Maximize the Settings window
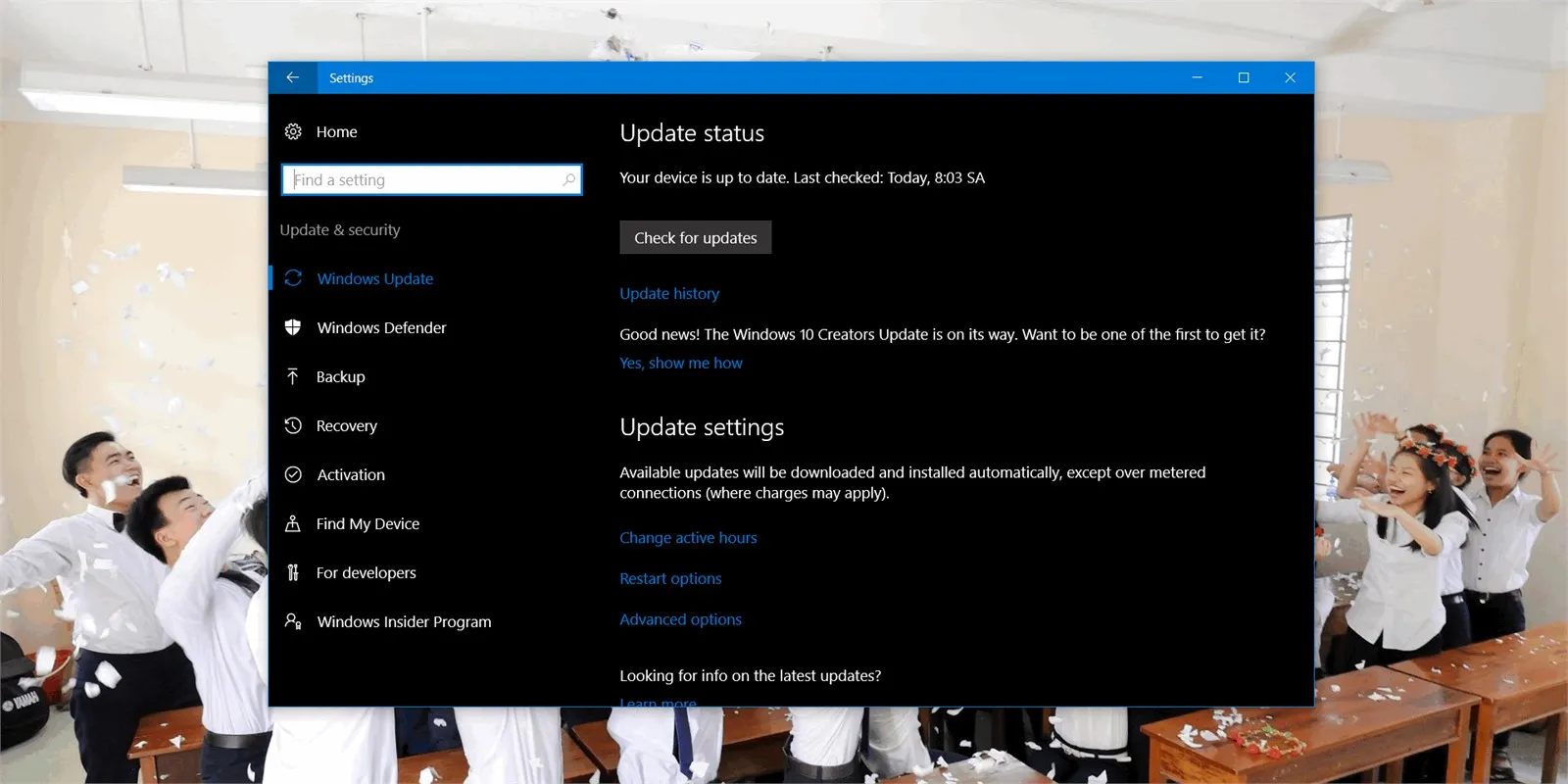This screenshot has height=784, width=1568. pyautogui.click(x=1244, y=77)
